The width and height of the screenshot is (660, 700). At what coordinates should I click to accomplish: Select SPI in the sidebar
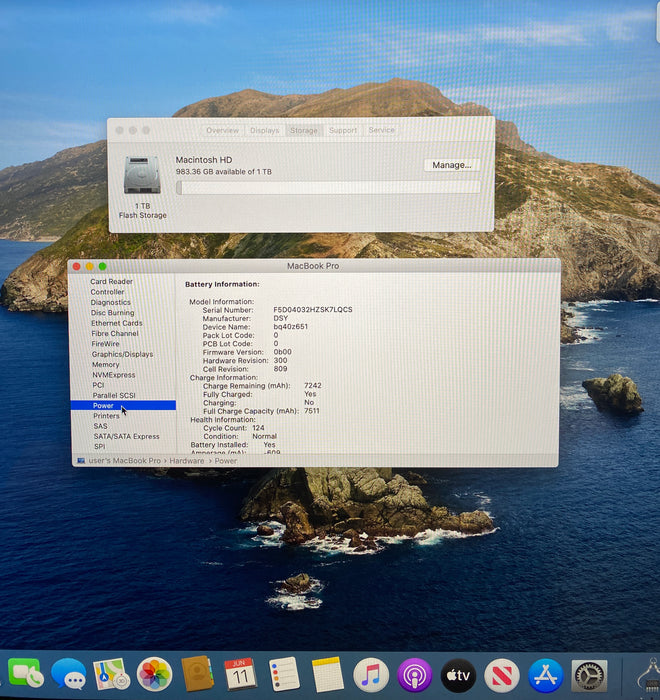(x=100, y=446)
